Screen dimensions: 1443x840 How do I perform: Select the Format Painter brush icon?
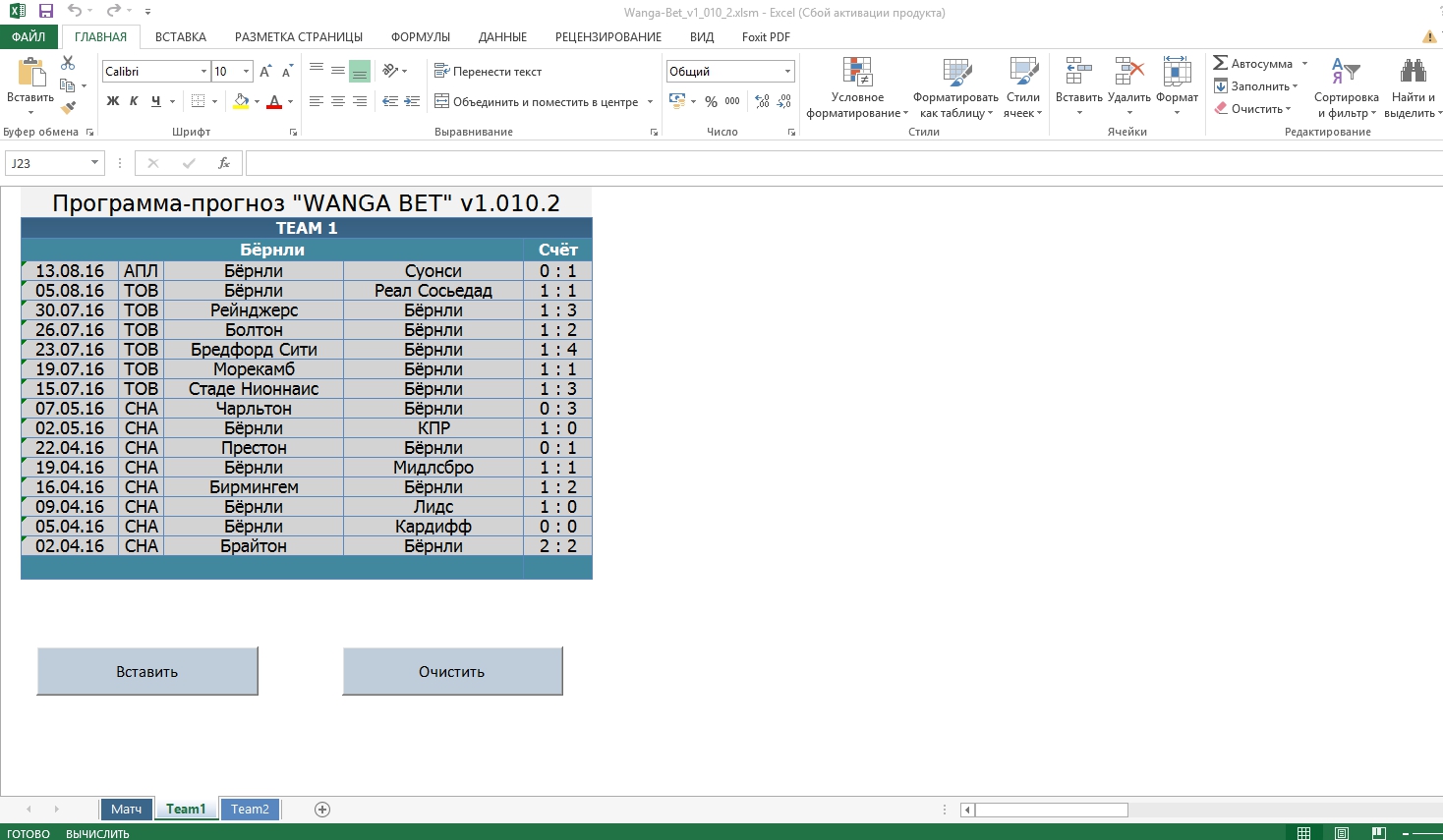68,107
